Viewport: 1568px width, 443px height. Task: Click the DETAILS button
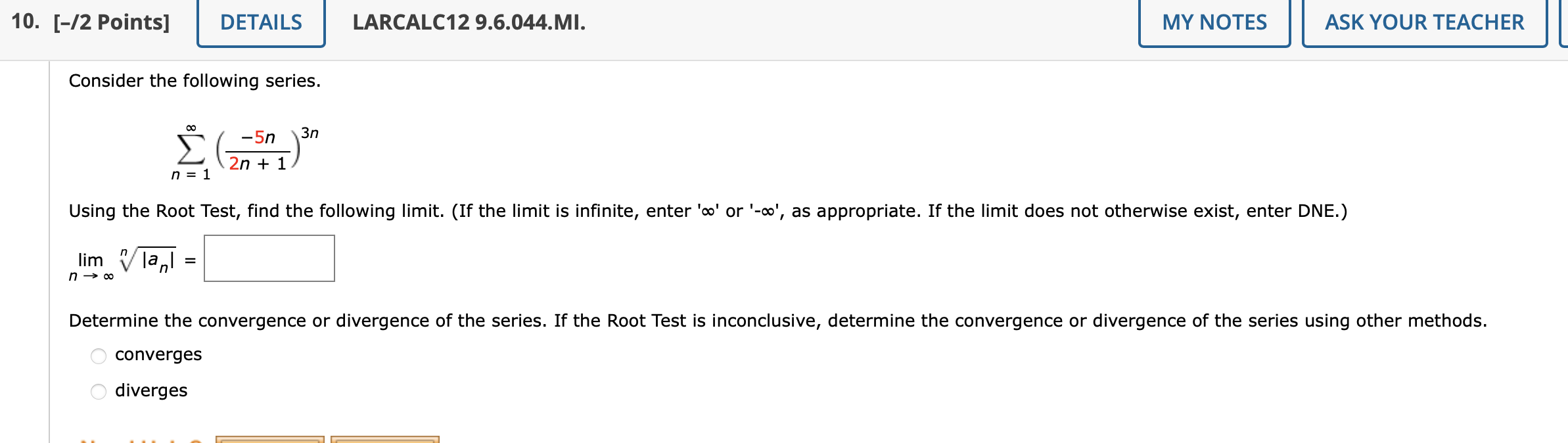point(260,23)
